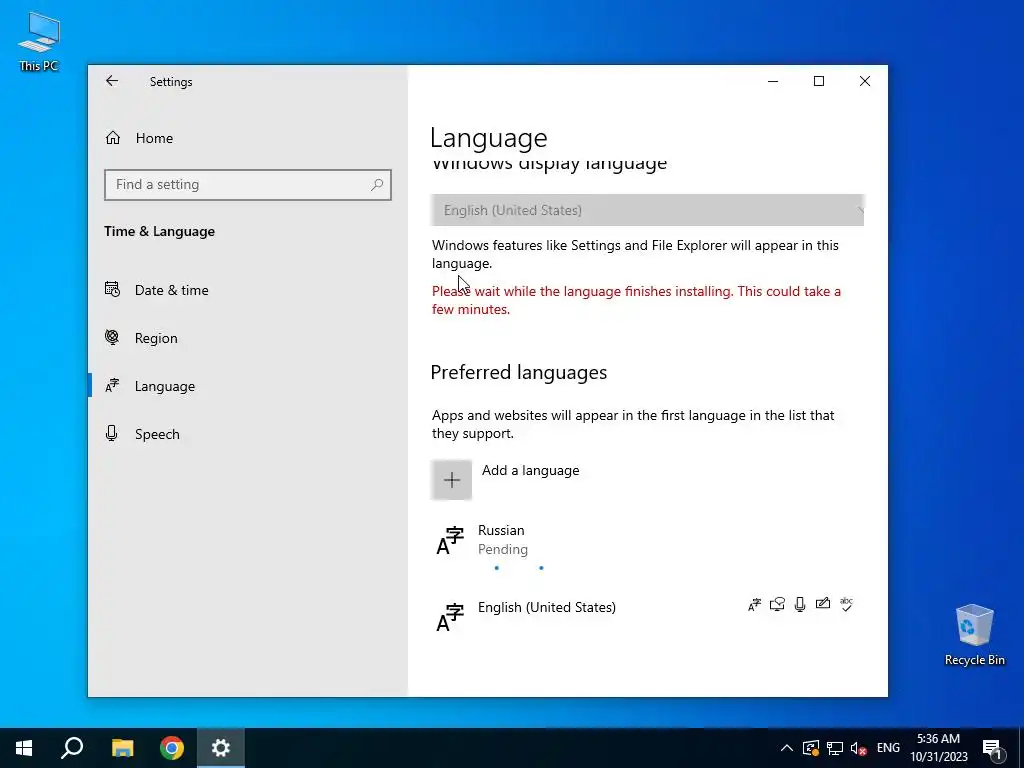Select the Recycle Bin desktop icon
This screenshot has width=1024, height=768.
coord(974,635)
